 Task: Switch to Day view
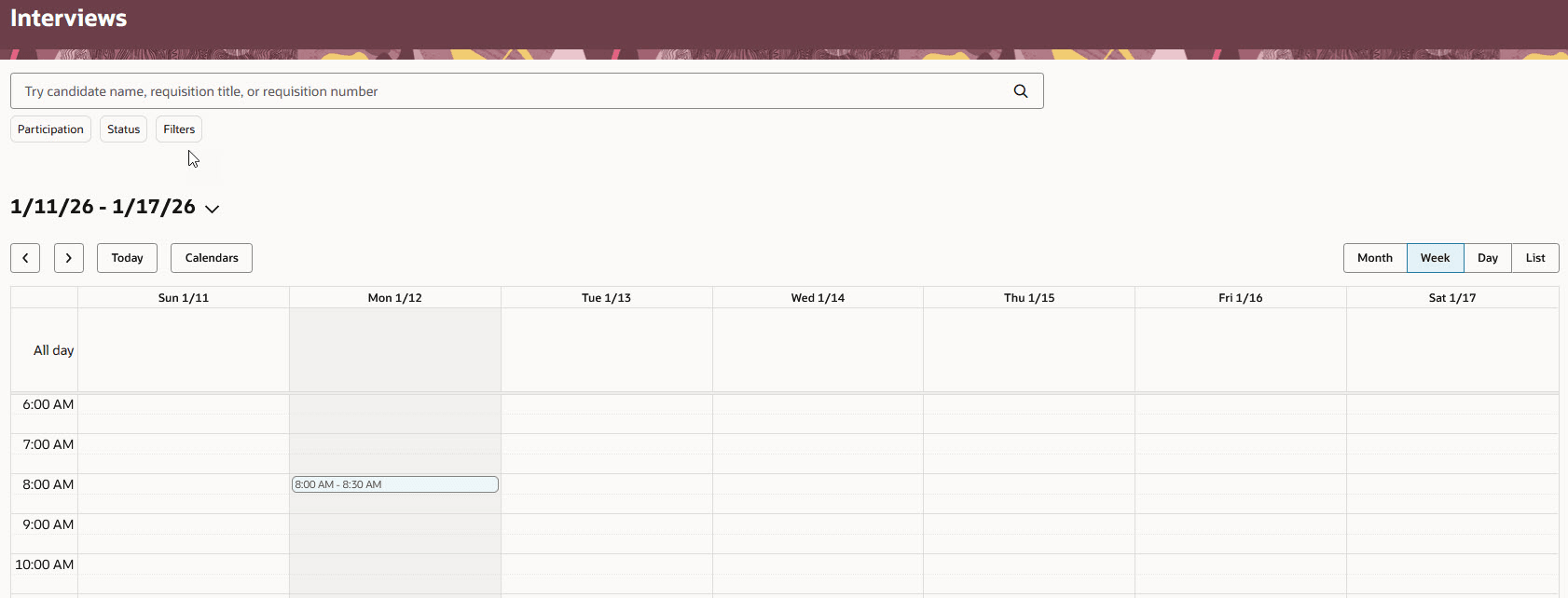pos(1488,258)
